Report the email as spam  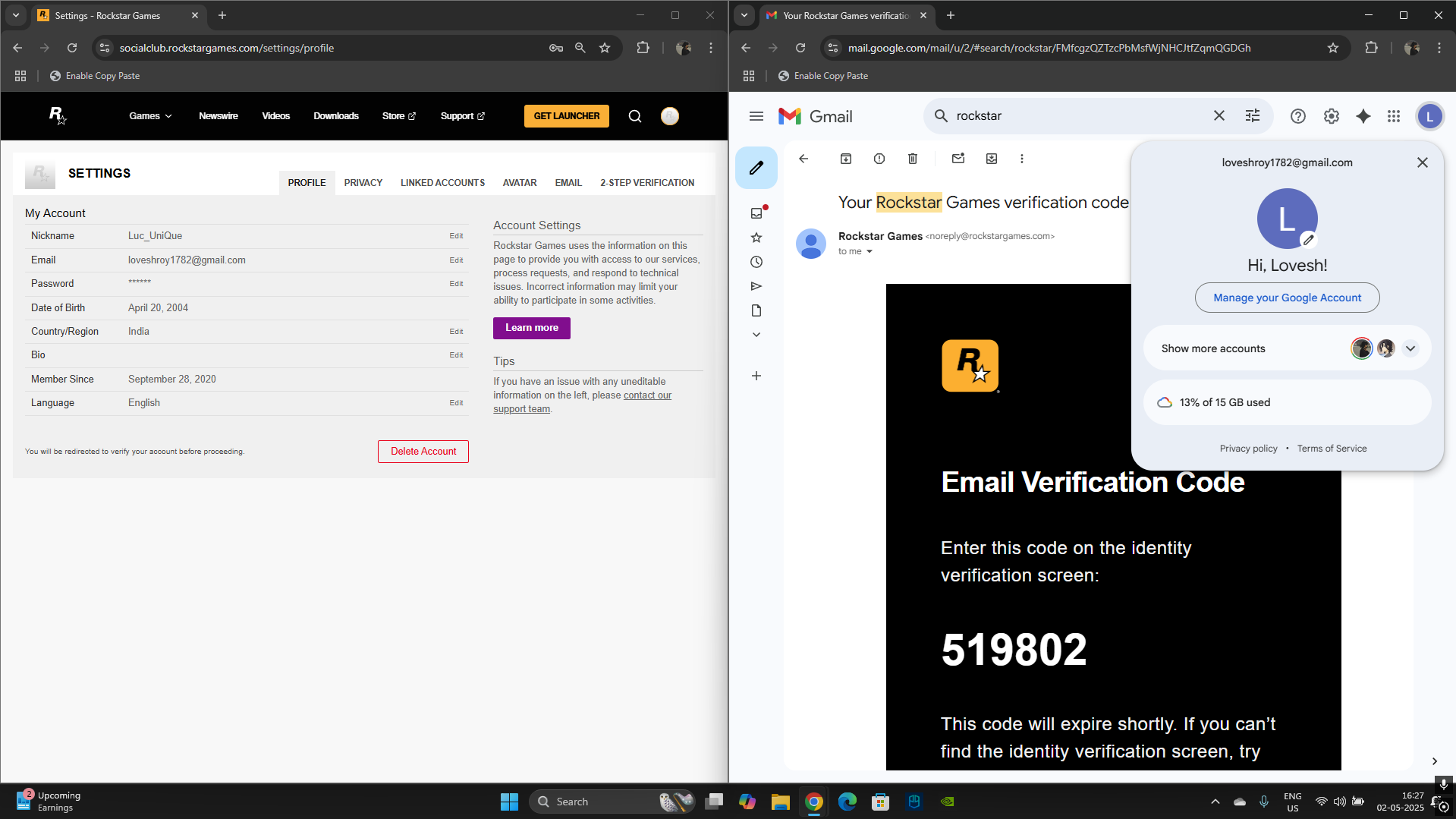pyautogui.click(x=879, y=159)
